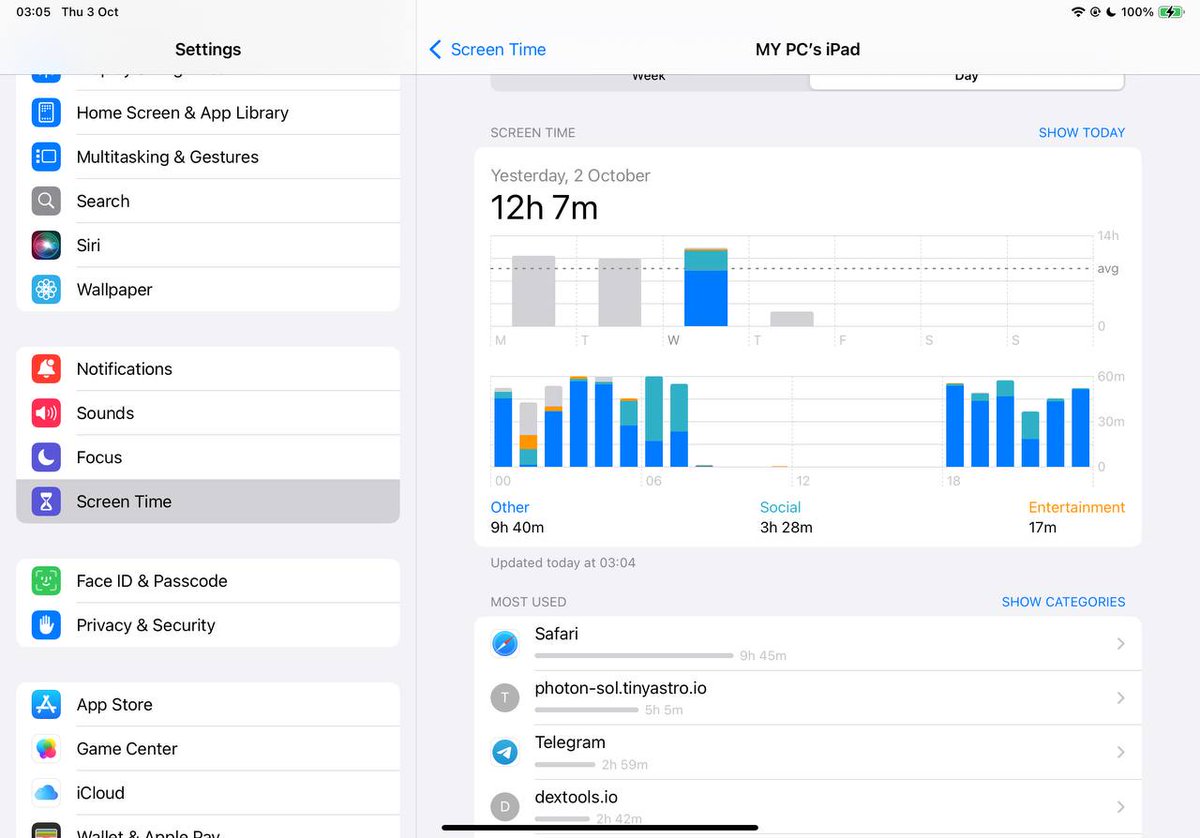This screenshot has width=1200, height=838.
Task: Tap the Sounds speaker icon
Action: (x=46, y=413)
